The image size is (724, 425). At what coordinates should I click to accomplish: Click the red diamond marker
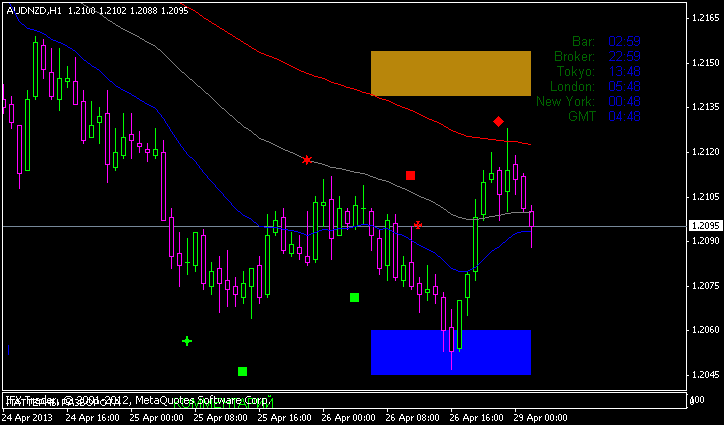(x=498, y=121)
